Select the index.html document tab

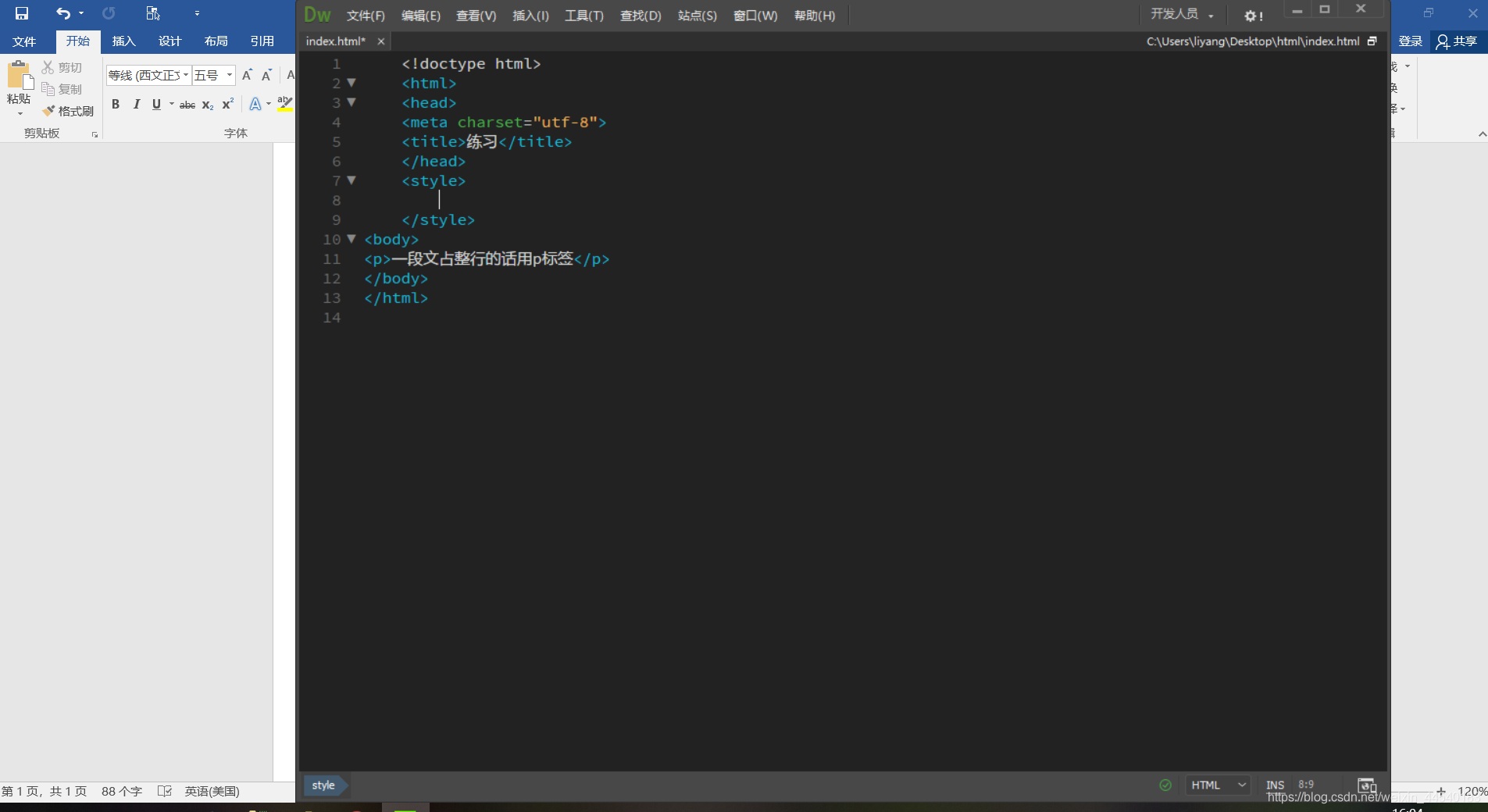(x=336, y=41)
